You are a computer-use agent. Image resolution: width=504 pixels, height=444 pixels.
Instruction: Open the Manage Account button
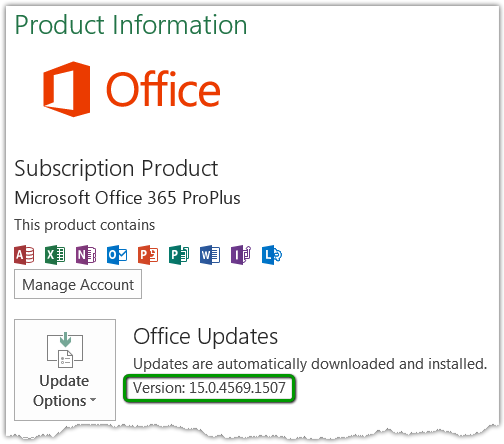[78, 284]
